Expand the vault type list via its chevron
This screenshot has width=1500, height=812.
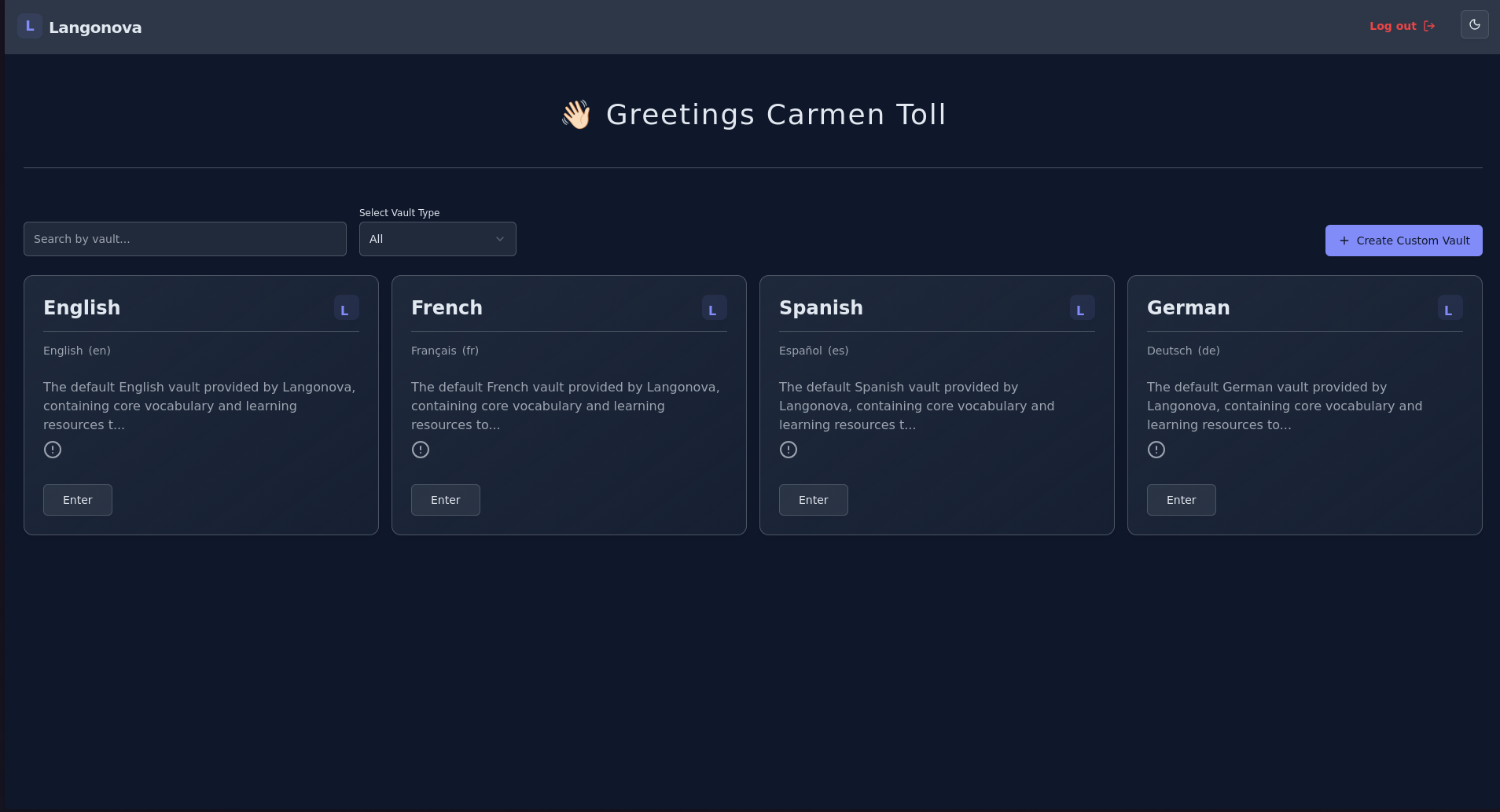tap(500, 239)
